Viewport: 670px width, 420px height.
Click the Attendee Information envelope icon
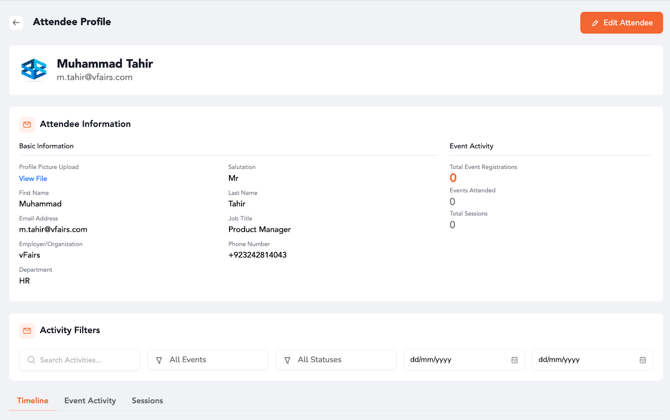point(27,125)
